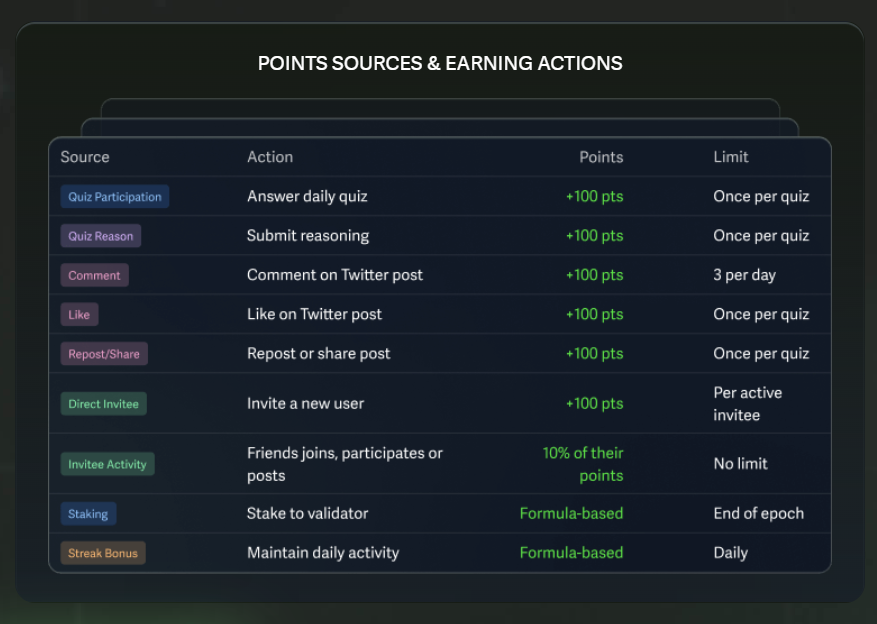This screenshot has width=877, height=624.
Task: Click 'Formula-based' in the Staking row
Action: (572, 514)
